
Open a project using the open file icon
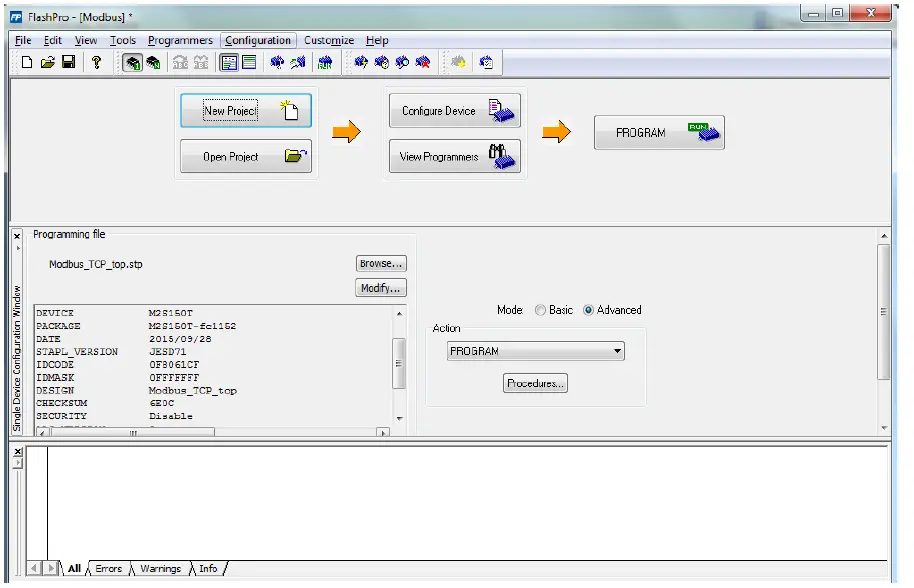coord(48,62)
